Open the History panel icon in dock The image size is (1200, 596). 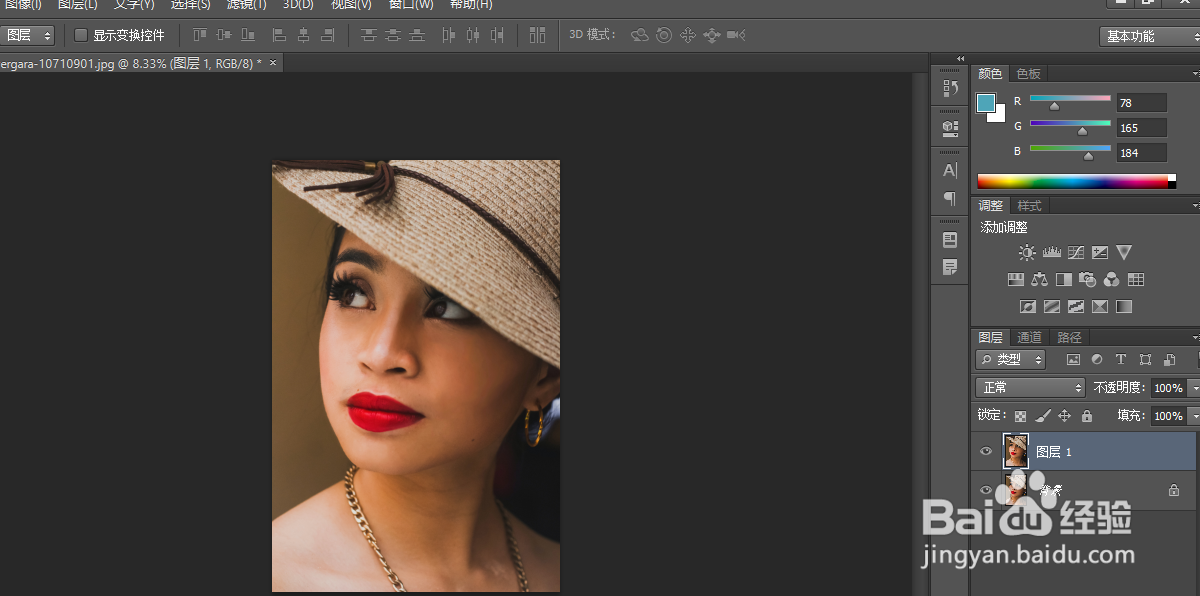click(x=950, y=88)
